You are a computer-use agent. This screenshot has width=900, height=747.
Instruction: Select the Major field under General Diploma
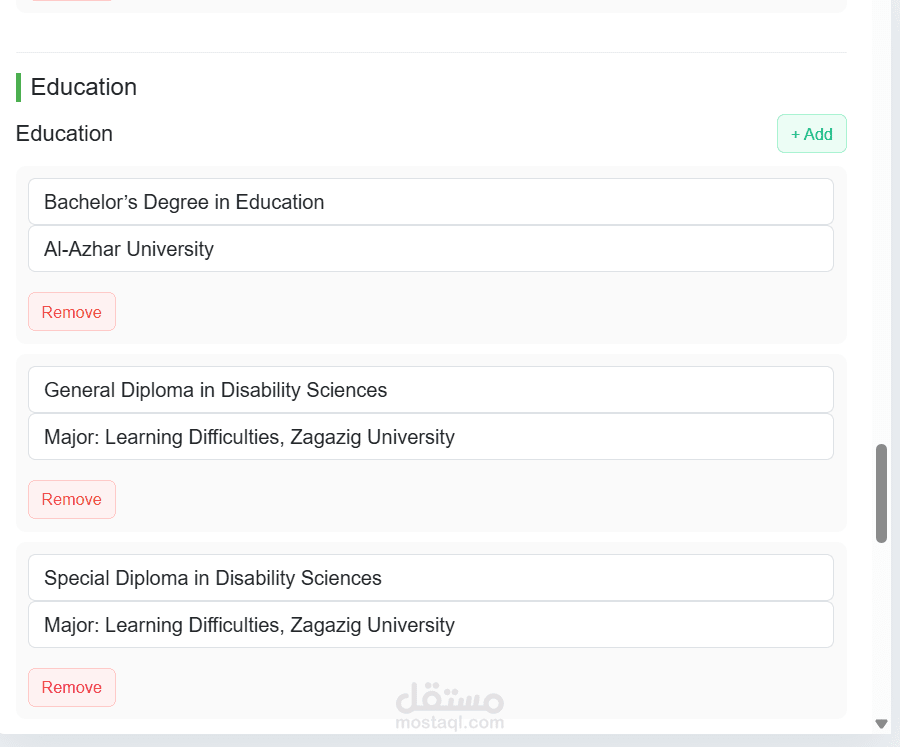pyautogui.click(x=430, y=437)
